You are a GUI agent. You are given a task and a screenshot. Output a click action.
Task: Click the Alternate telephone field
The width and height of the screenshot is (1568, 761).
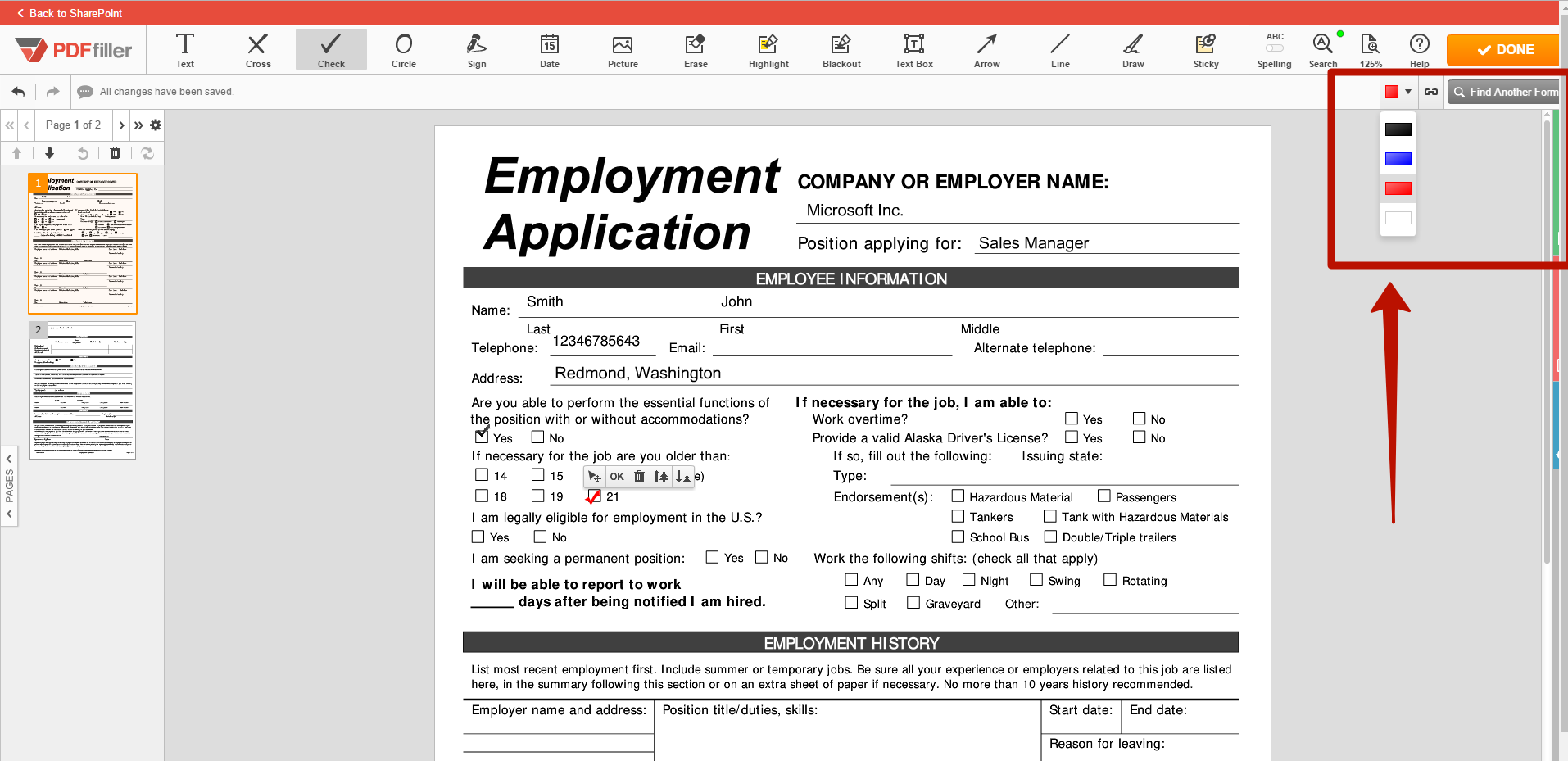click(1171, 347)
